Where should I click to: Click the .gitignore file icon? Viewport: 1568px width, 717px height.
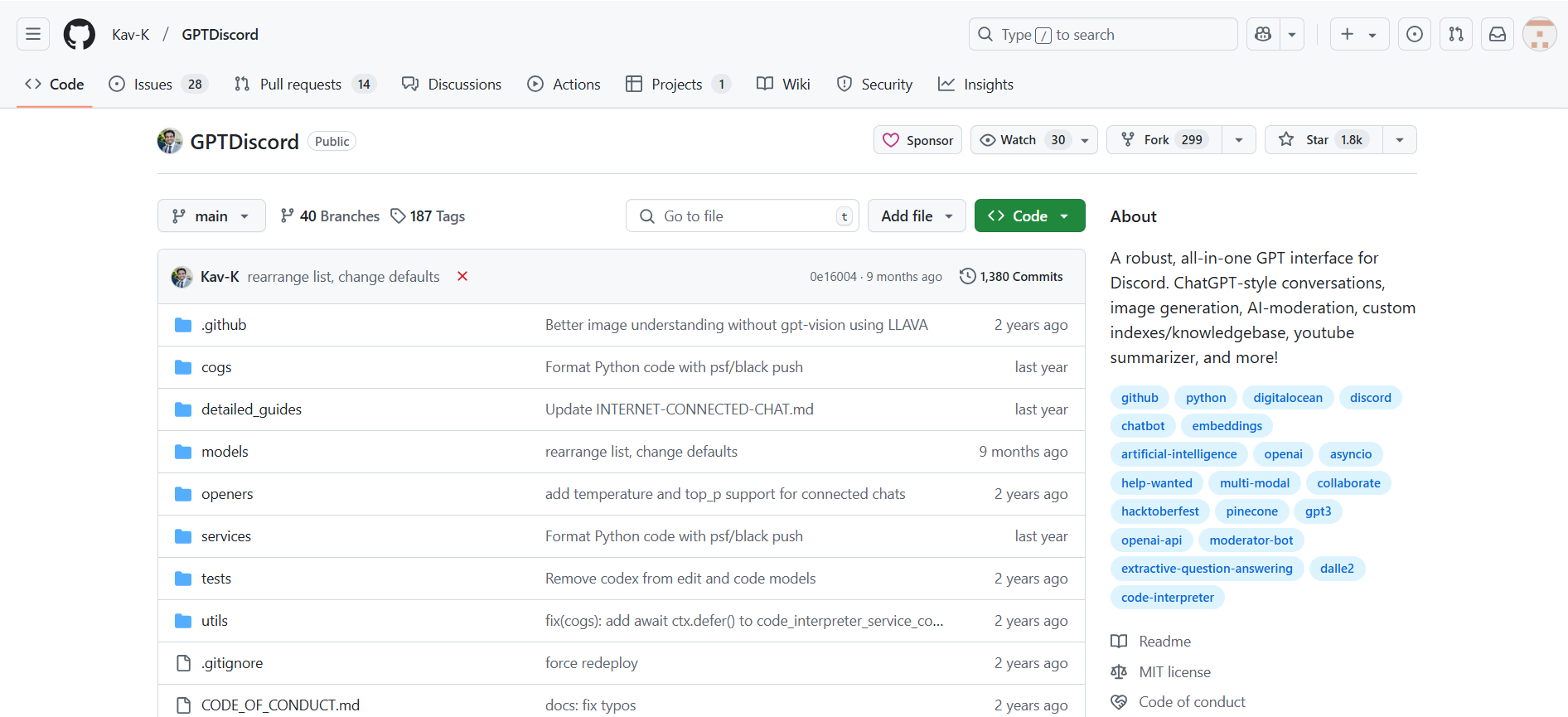click(x=183, y=663)
